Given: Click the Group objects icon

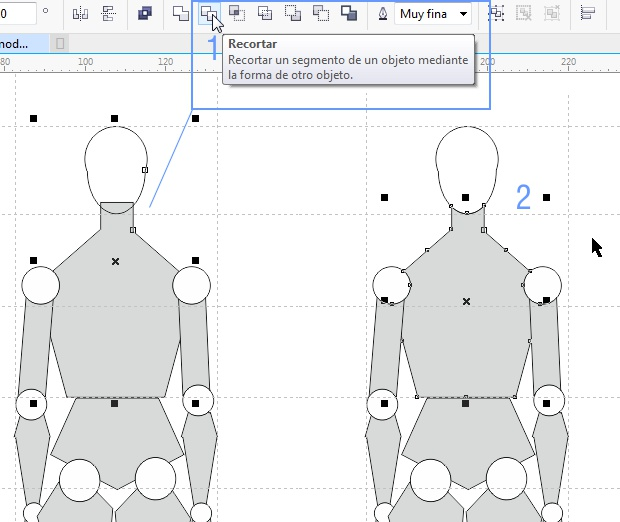Looking at the screenshot, I should point(496,13).
